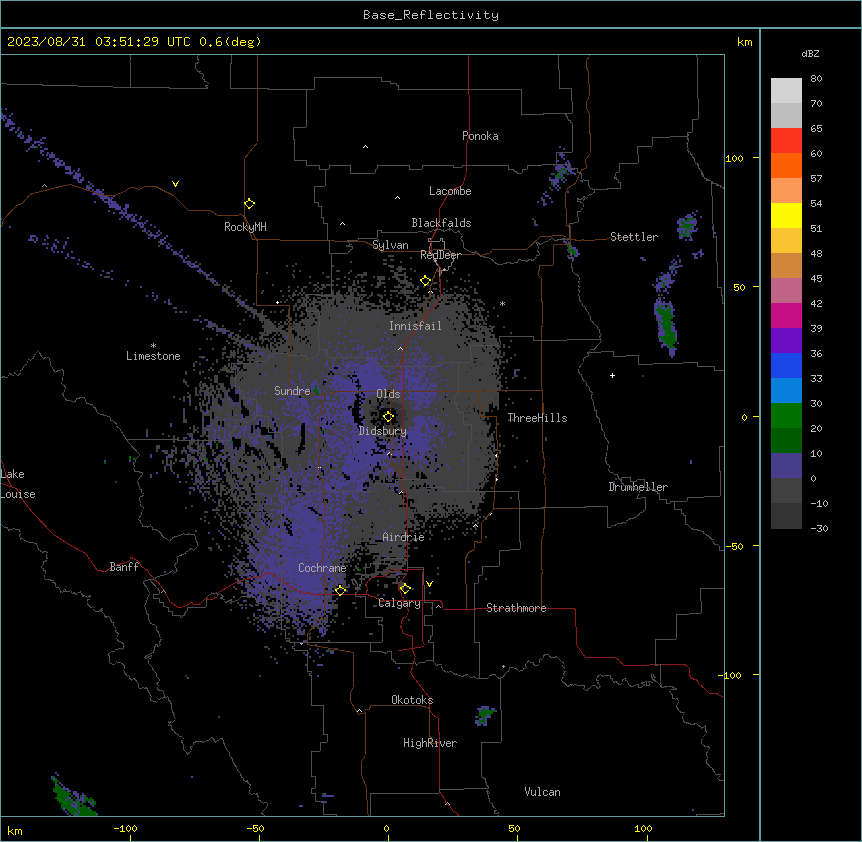Click the Calgary city label
The height and width of the screenshot is (842, 862).
tap(399, 603)
